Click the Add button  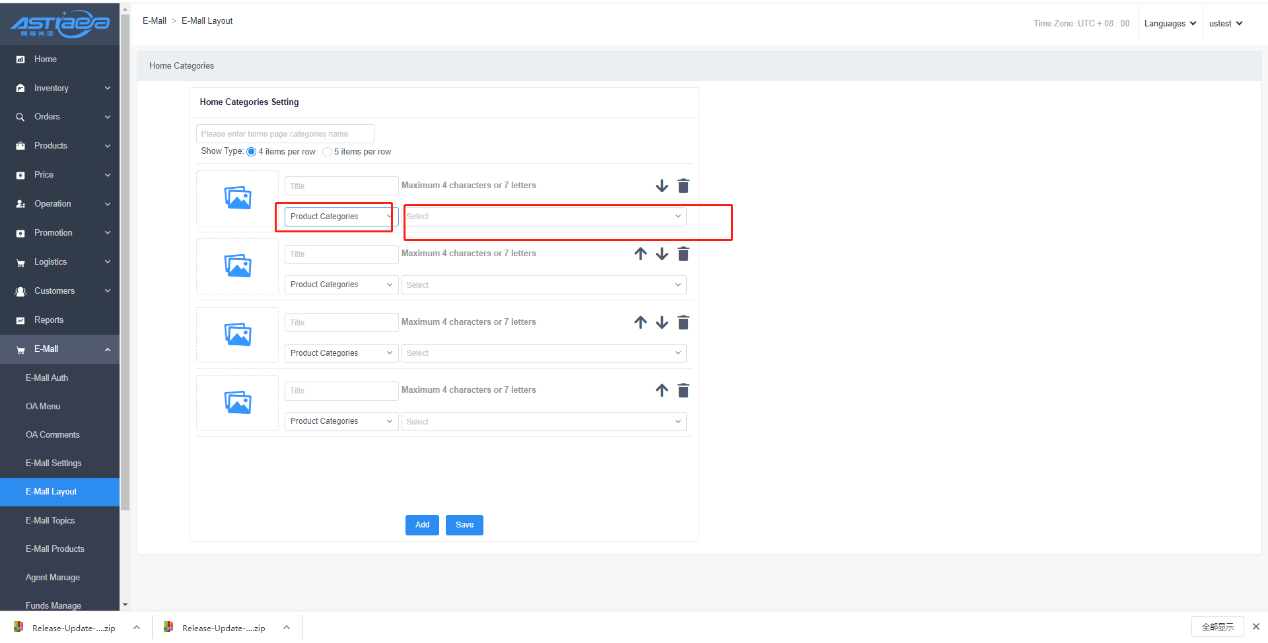coord(422,525)
